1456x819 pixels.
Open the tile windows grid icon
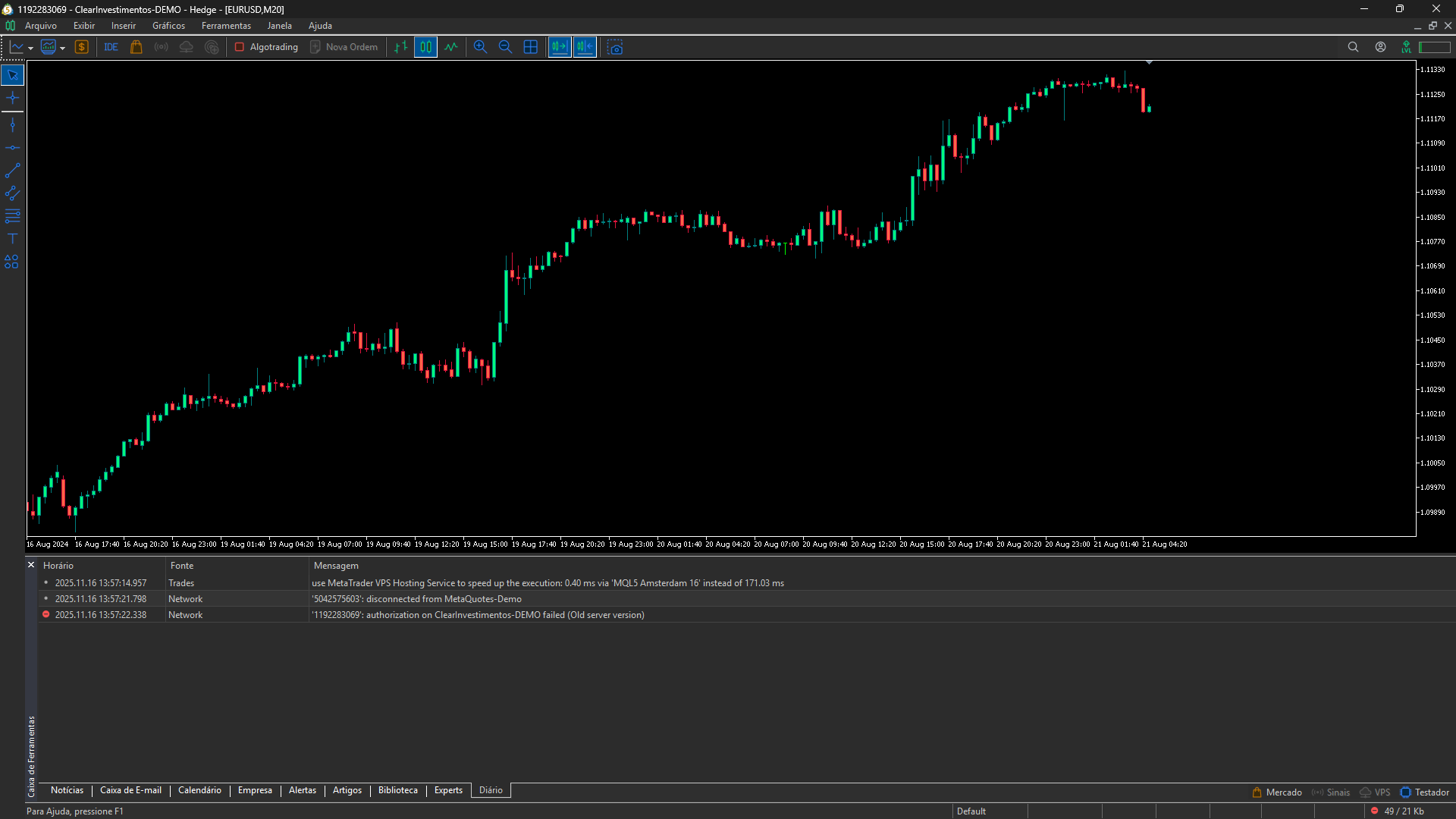coord(531,47)
